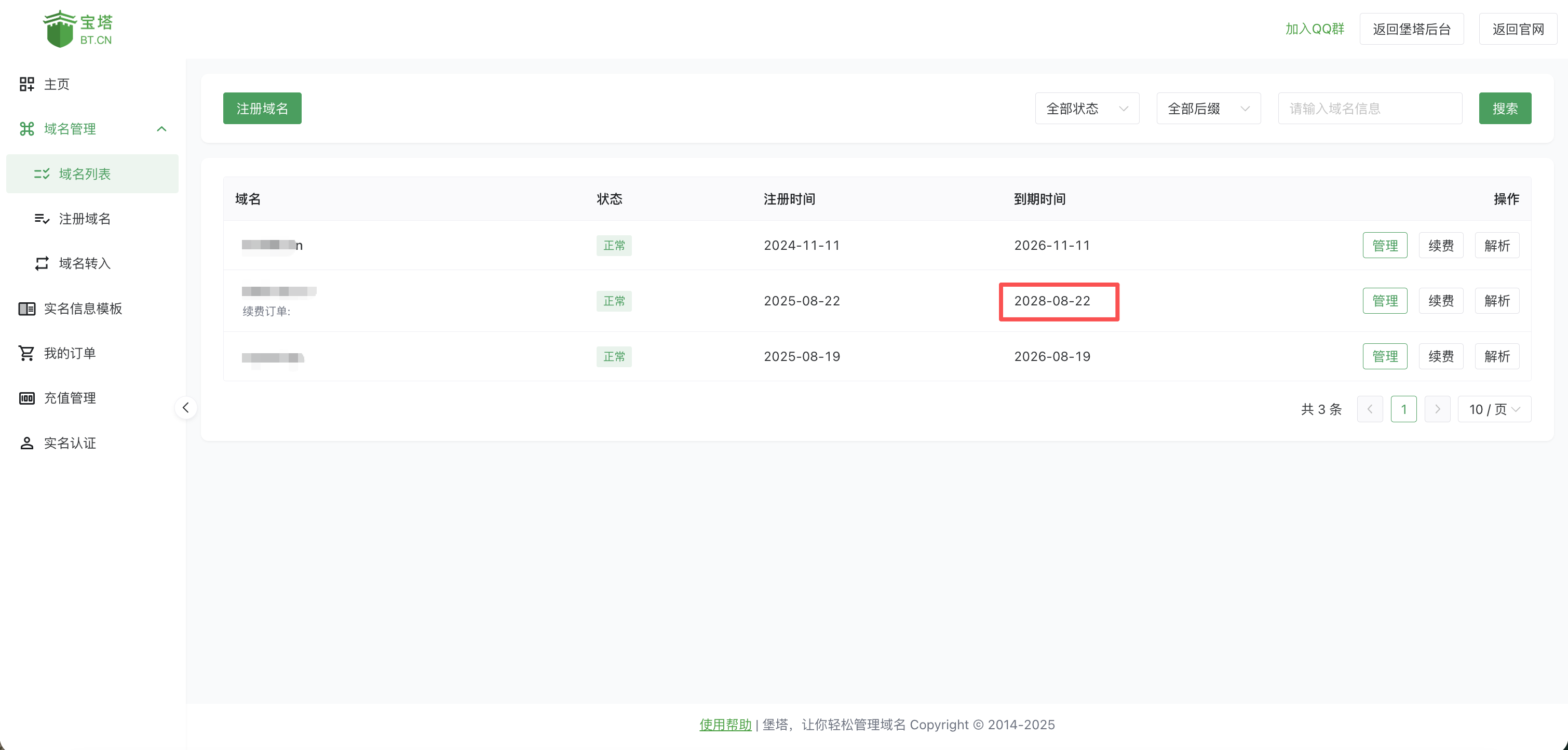Open 我的订单 via the shopping cart icon
Screen dimensions: 1568x750
coord(27,353)
